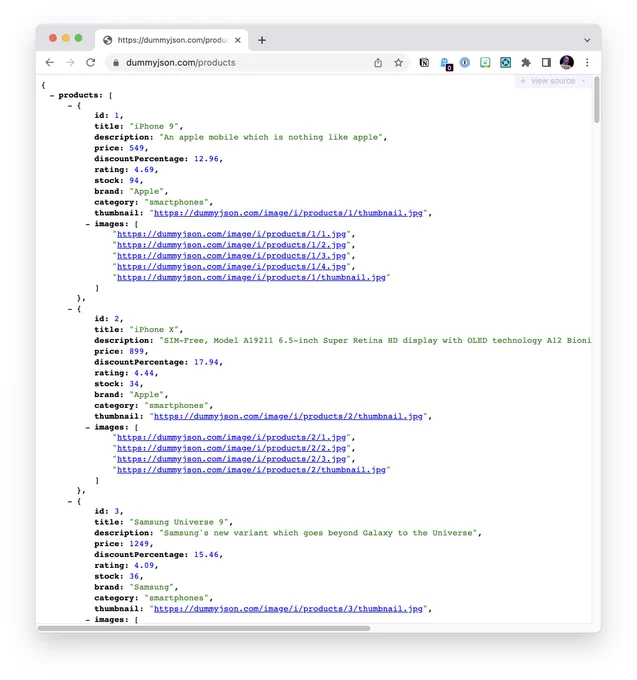The height and width of the screenshot is (680, 637).
Task: Click the lock icon in address bar
Action: tap(116, 63)
